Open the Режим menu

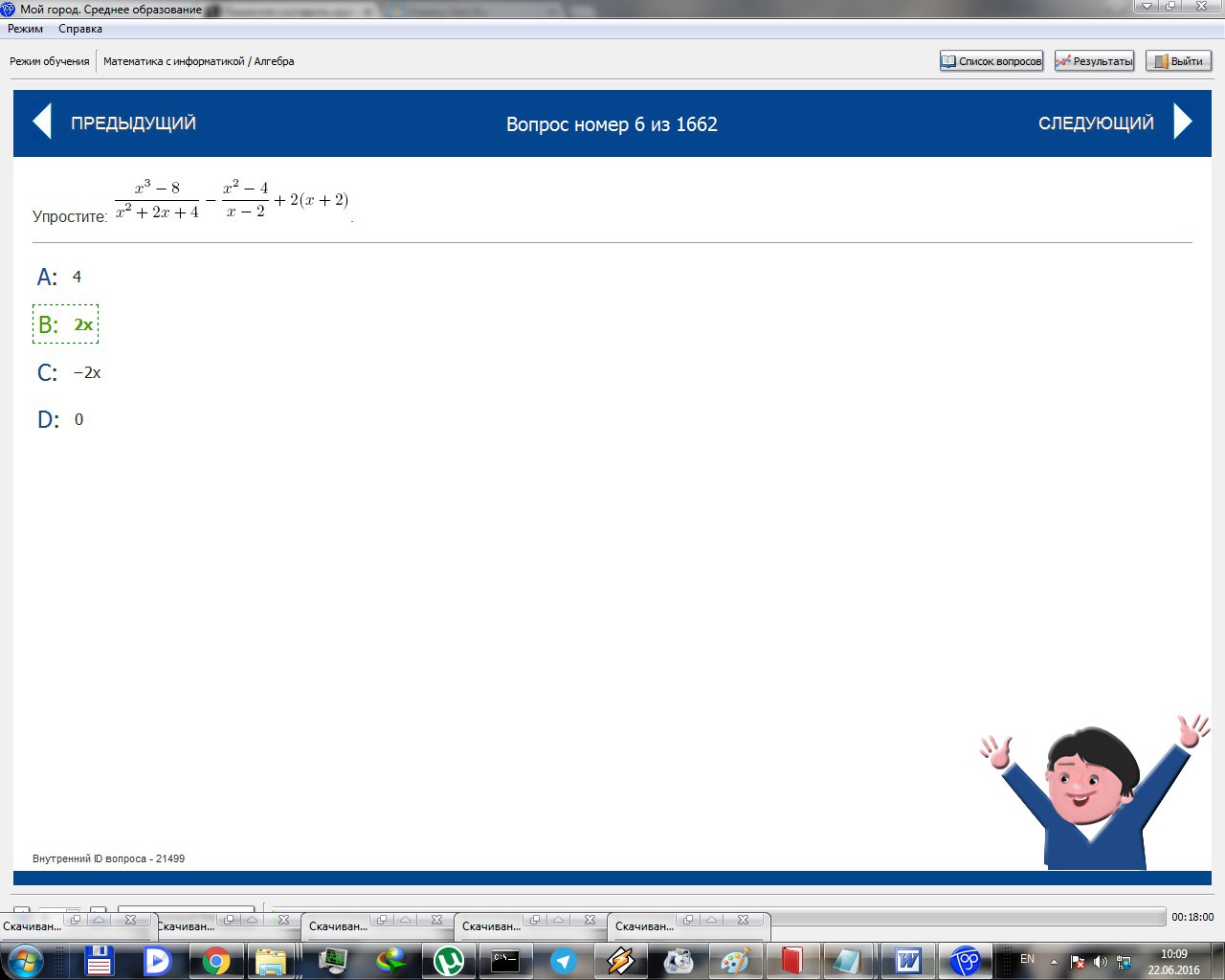tap(26, 29)
